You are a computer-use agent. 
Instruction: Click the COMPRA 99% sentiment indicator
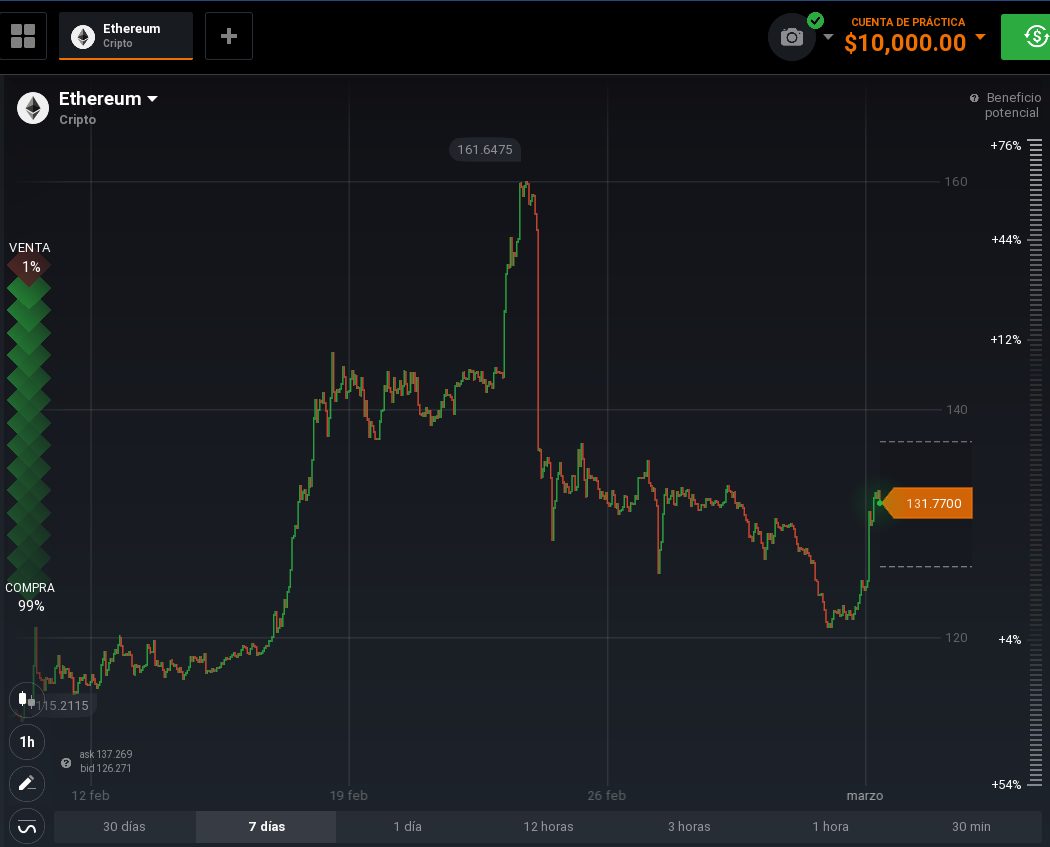tap(30, 597)
